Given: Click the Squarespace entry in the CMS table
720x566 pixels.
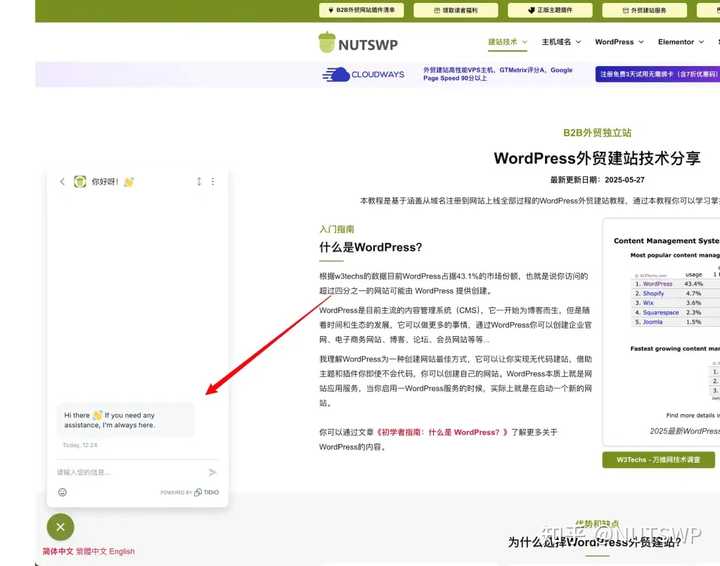Looking at the screenshot, I should pyautogui.click(x=660, y=313).
